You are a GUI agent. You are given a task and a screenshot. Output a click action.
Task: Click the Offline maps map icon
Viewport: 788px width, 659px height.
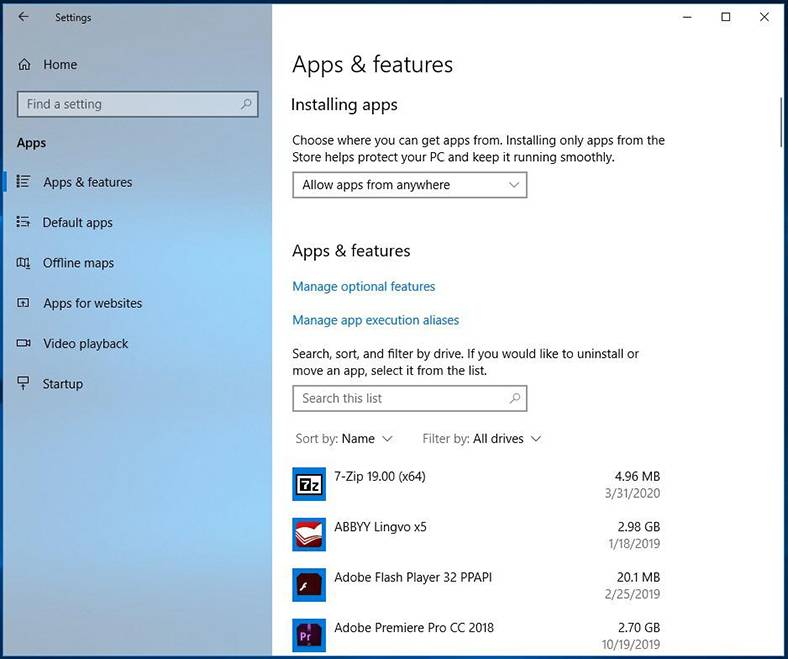(x=23, y=262)
